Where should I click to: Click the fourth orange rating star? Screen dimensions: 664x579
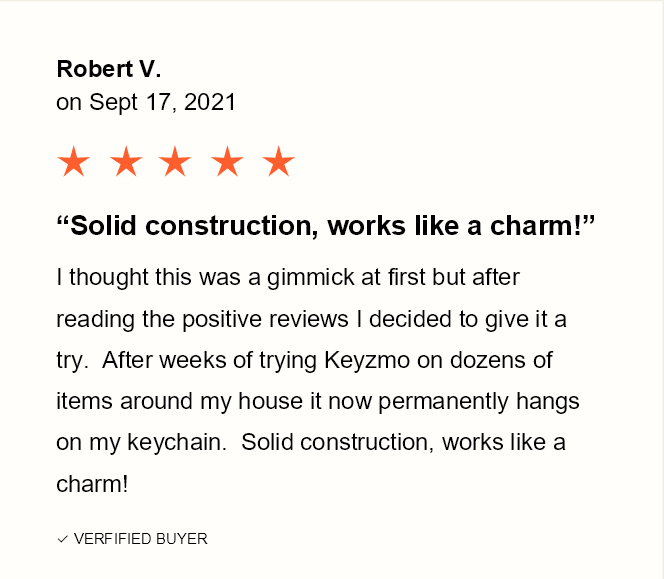227,161
